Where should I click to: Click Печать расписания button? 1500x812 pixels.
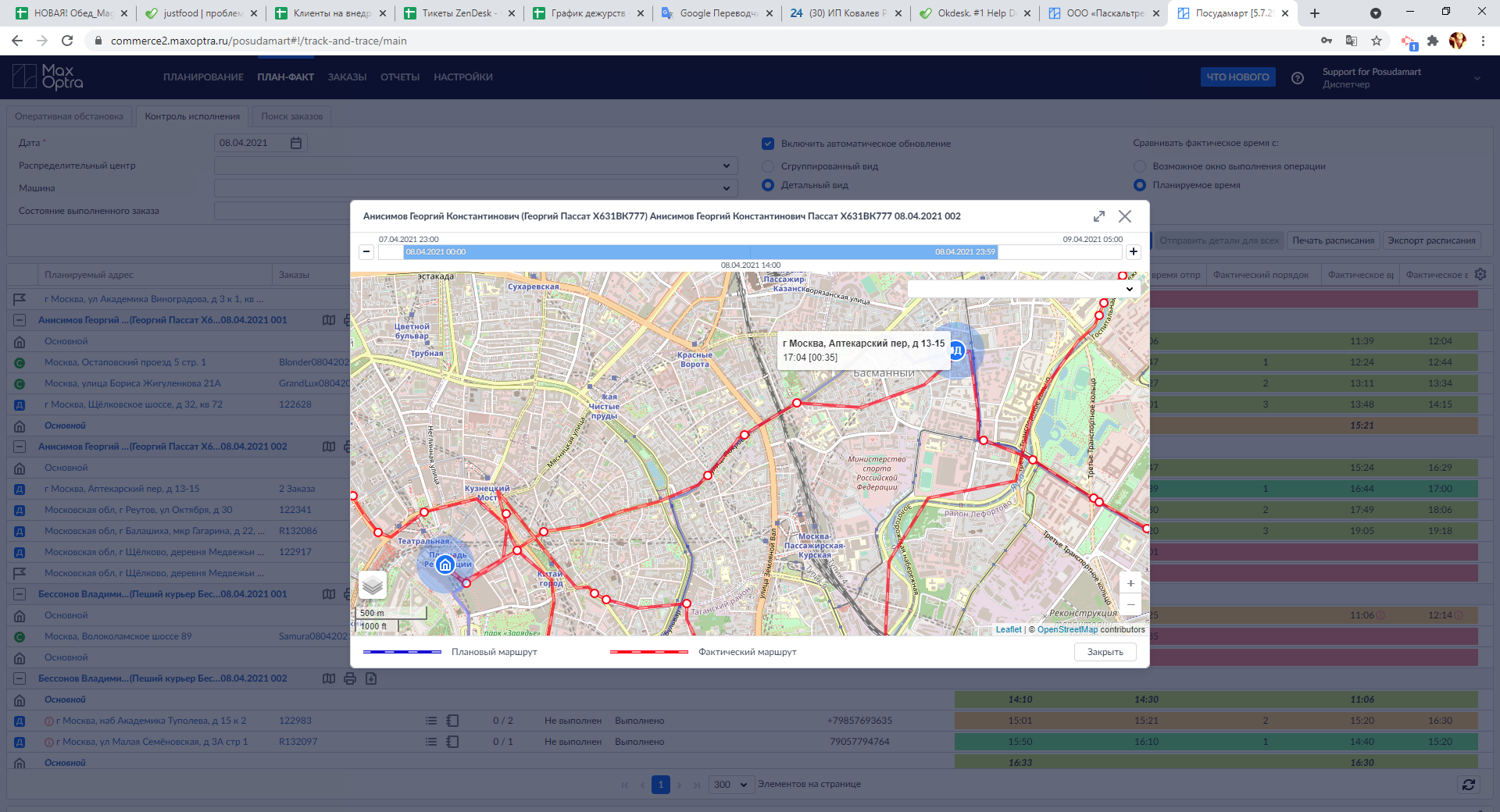click(x=1333, y=240)
